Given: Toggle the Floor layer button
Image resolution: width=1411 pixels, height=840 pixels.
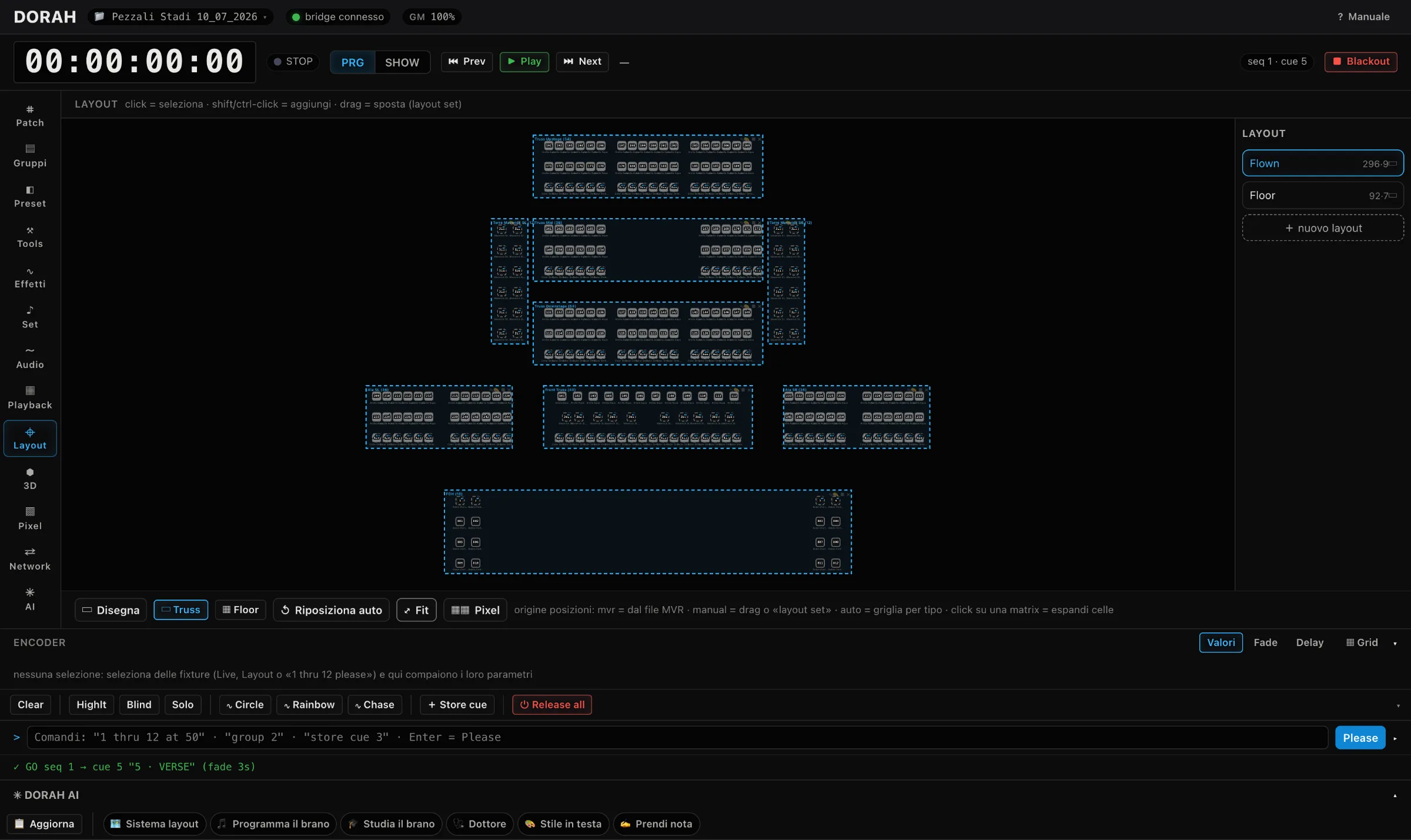Looking at the screenshot, I should [240, 610].
